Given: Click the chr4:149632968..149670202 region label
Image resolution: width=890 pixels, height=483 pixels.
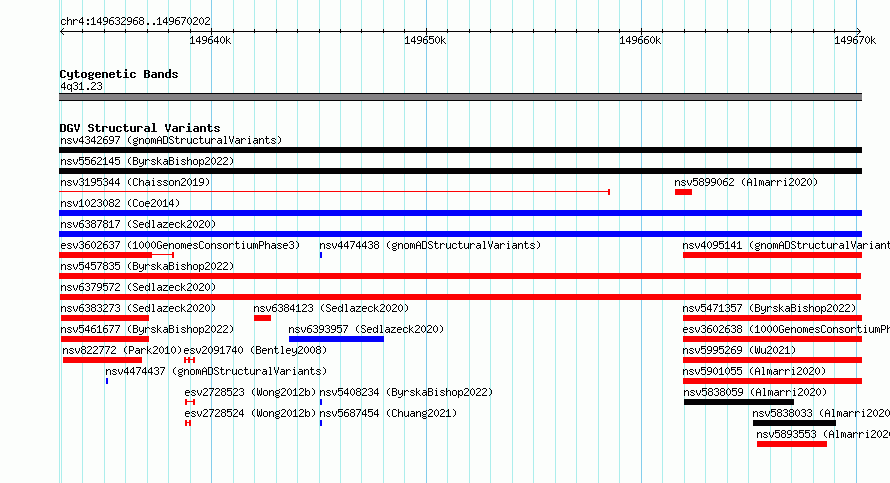Looking at the screenshot, I should (135, 21).
